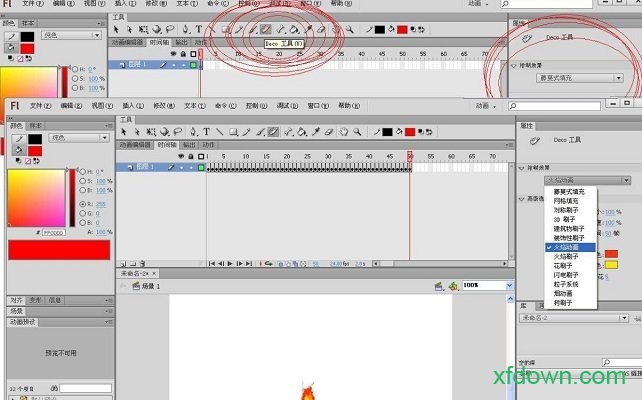Screen dimensions: 642x400
Task: Select the Rectangle tool in front window
Action: (234, 131)
